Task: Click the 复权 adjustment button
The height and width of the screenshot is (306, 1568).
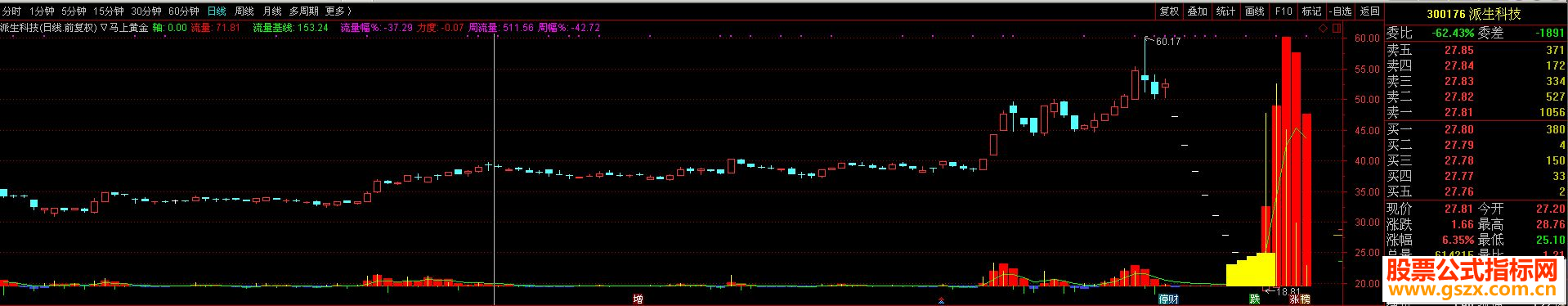Action: point(1169,11)
